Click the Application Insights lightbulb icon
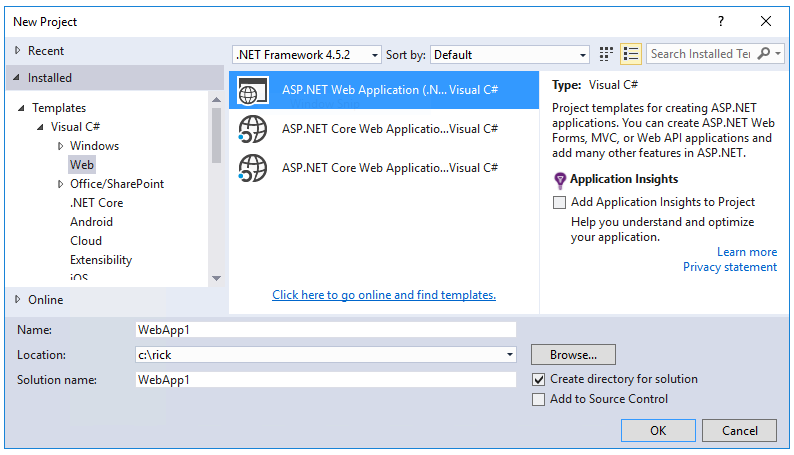 click(560, 180)
